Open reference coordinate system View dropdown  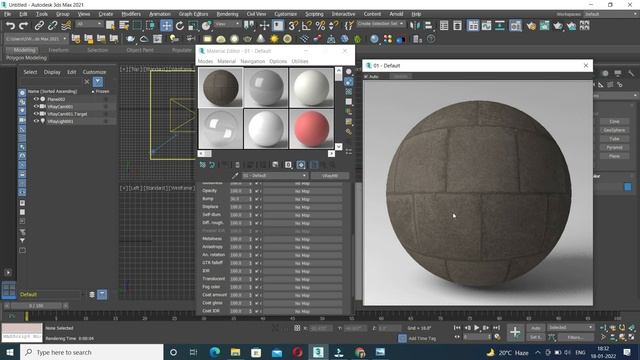point(227,24)
